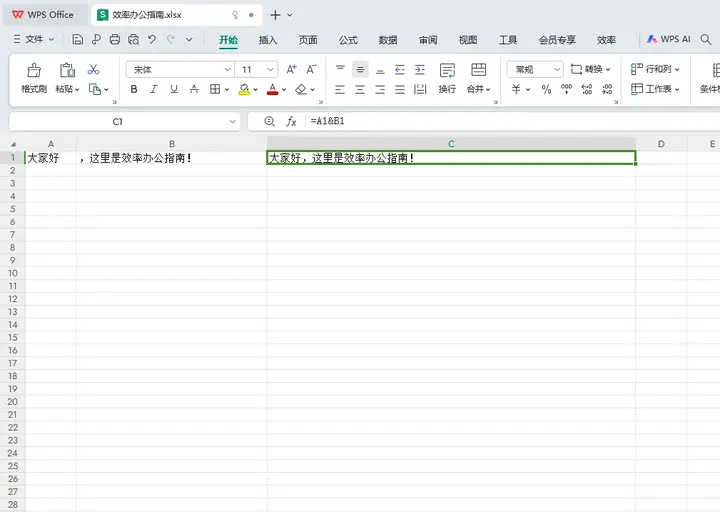Toggle Strikethrough formatting
The image size is (720, 512).
[194, 89]
